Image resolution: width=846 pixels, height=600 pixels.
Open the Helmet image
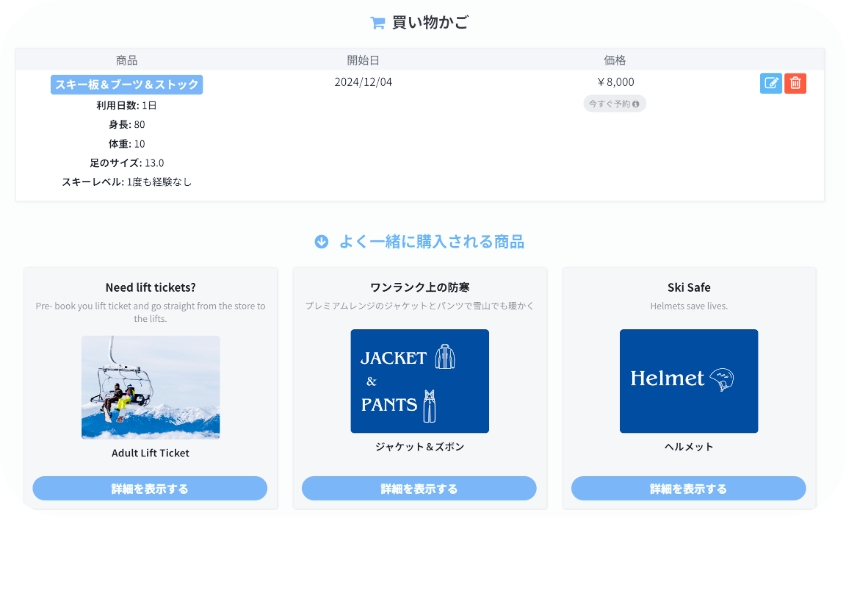tap(689, 381)
